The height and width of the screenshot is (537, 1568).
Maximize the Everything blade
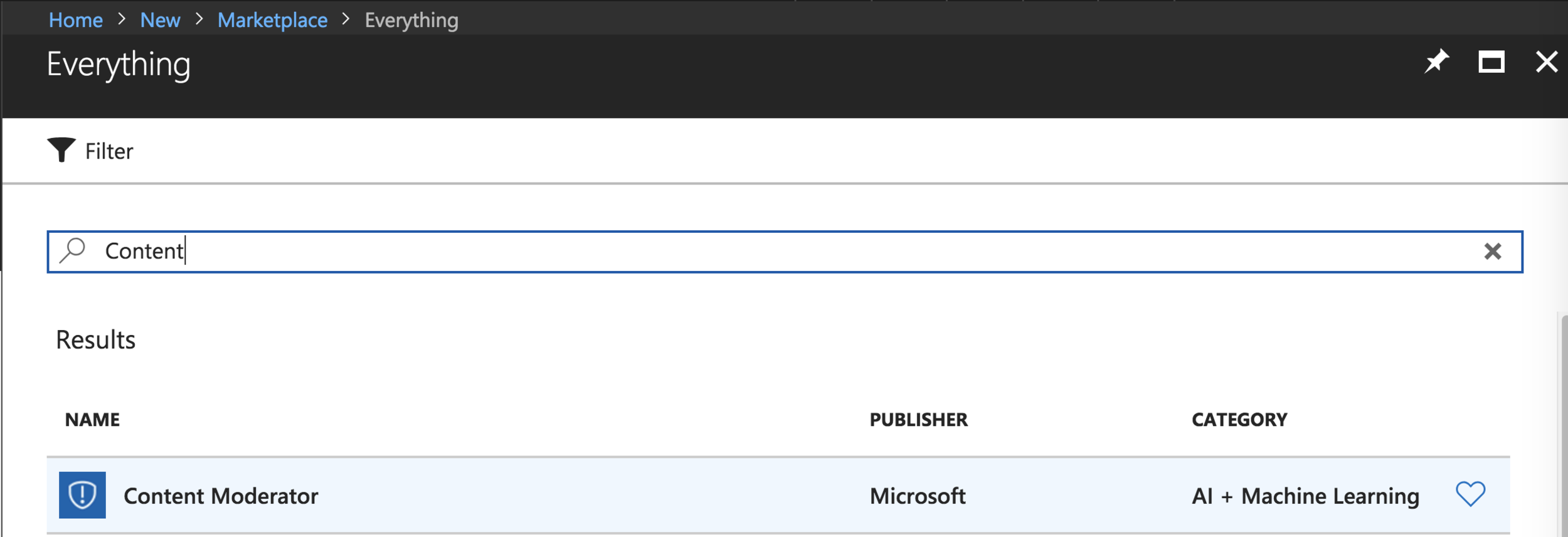point(1491,62)
